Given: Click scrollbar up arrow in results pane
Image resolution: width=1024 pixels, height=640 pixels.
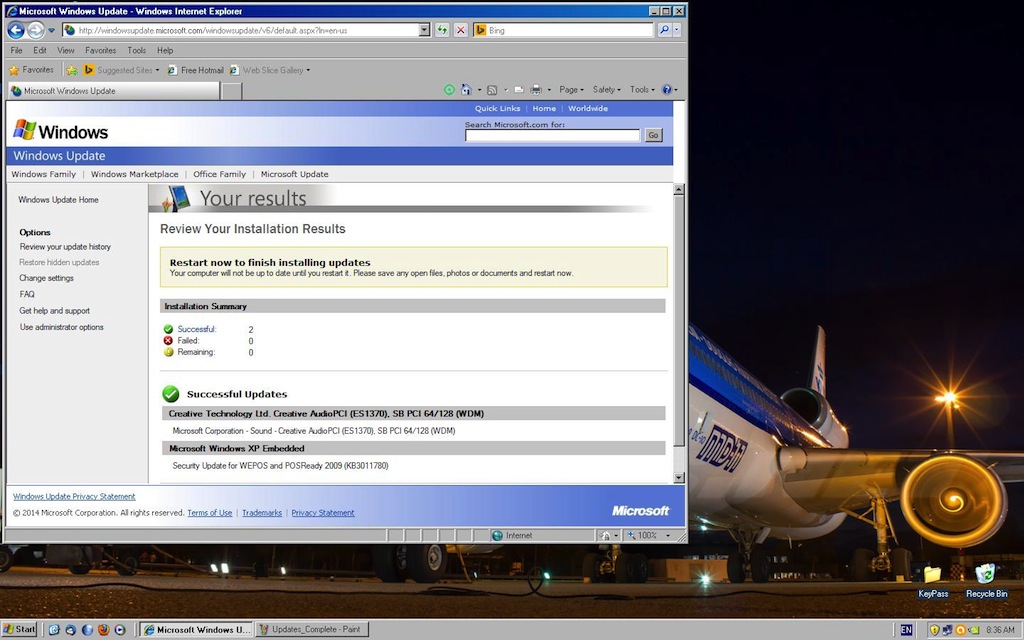Looking at the screenshot, I should tap(679, 189).
